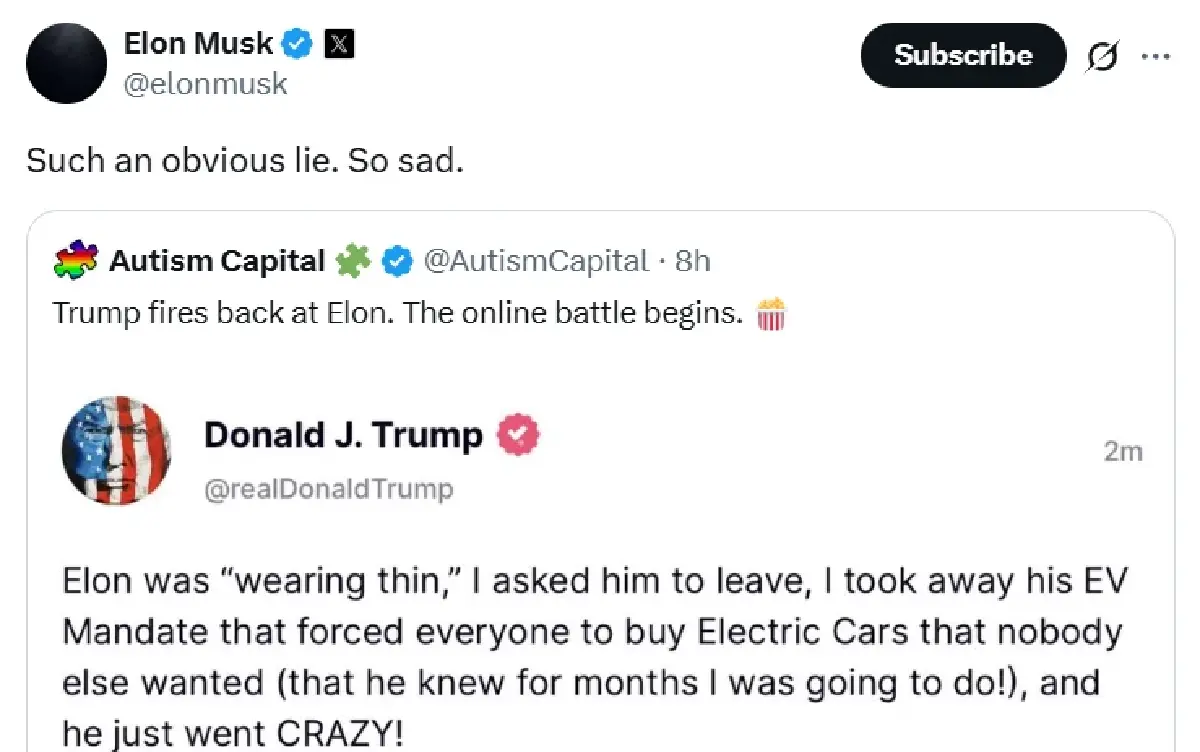Image resolution: width=1200 pixels, height=752 pixels.
Task: Click the green puzzle piece emoji
Action: click(x=353, y=261)
